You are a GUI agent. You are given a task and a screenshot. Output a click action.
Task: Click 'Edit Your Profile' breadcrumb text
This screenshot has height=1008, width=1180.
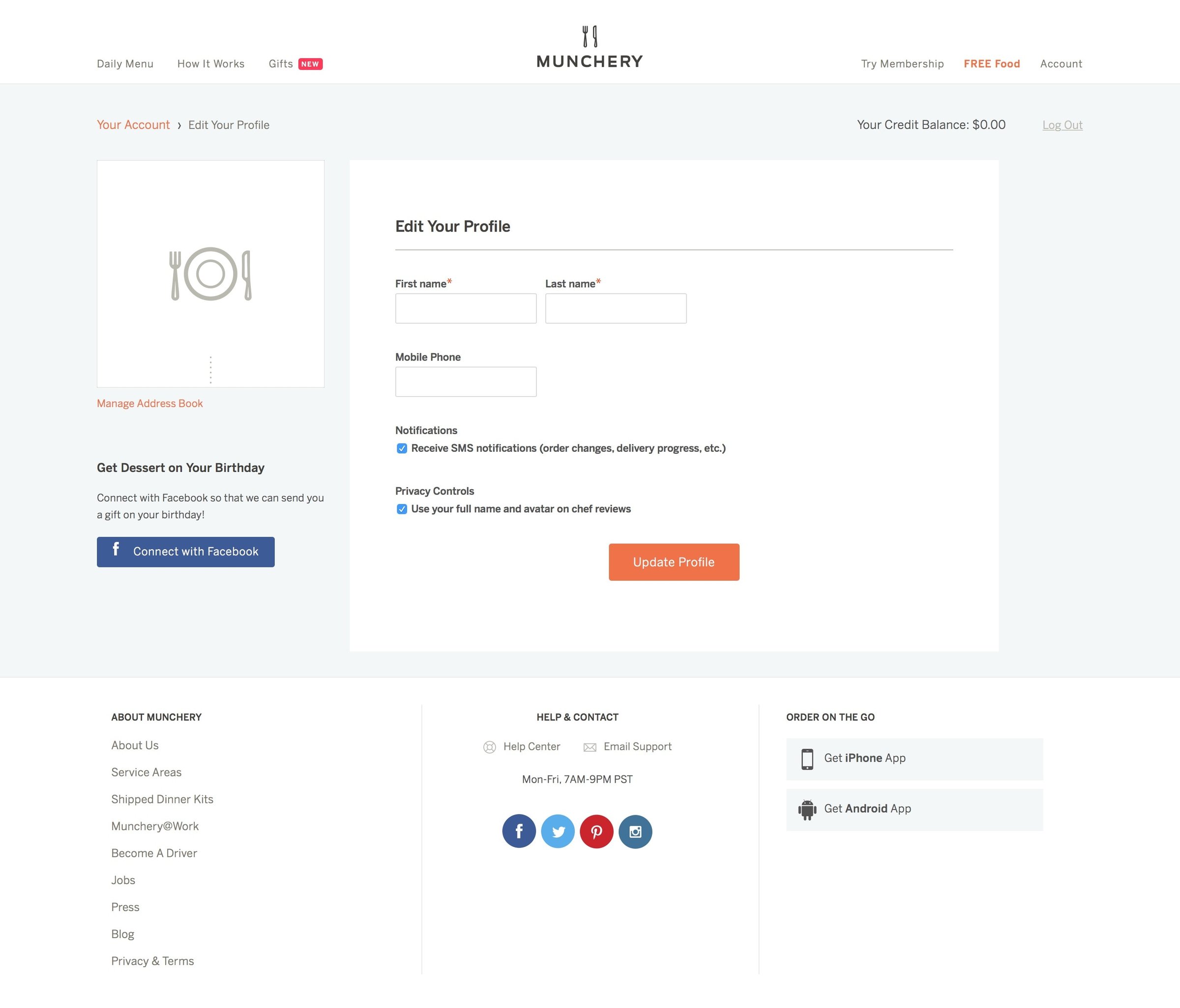(229, 125)
